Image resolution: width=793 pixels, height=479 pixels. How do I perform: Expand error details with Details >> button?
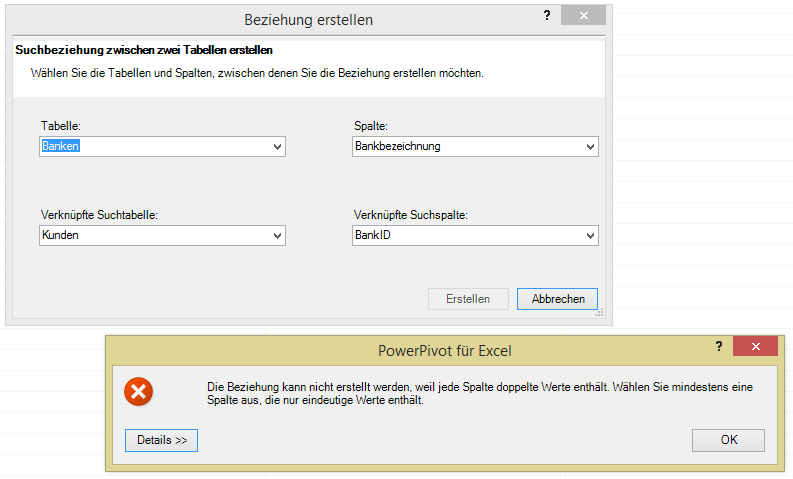161,440
